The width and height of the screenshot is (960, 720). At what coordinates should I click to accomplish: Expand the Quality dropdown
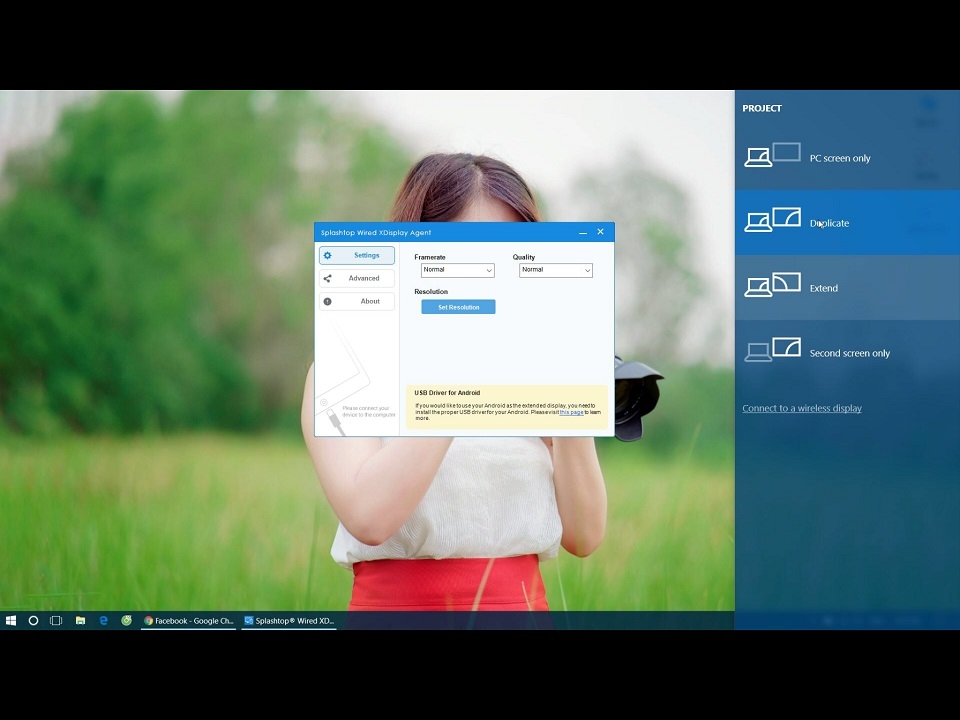coord(556,270)
